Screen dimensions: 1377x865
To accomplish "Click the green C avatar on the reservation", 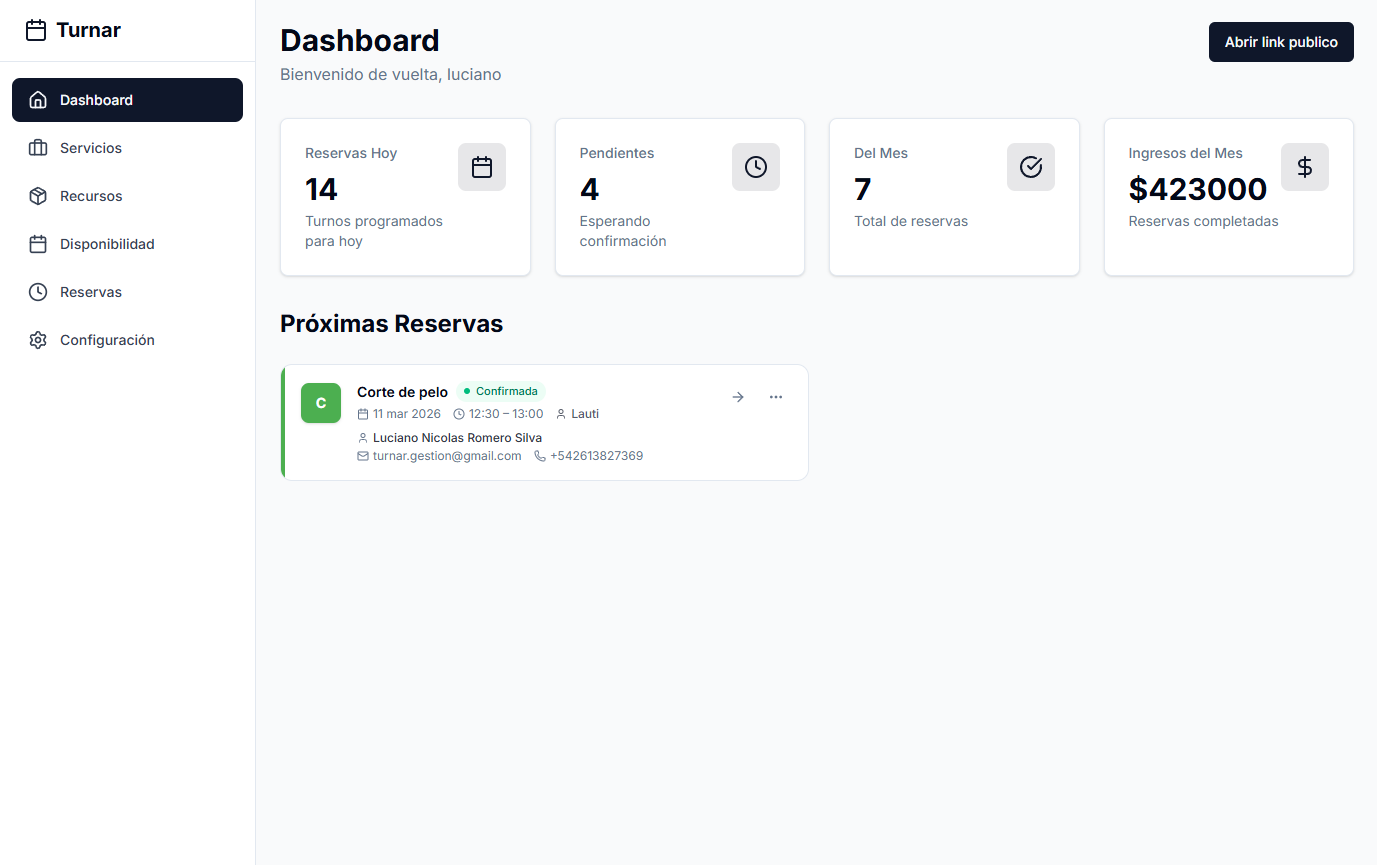I will [321, 403].
